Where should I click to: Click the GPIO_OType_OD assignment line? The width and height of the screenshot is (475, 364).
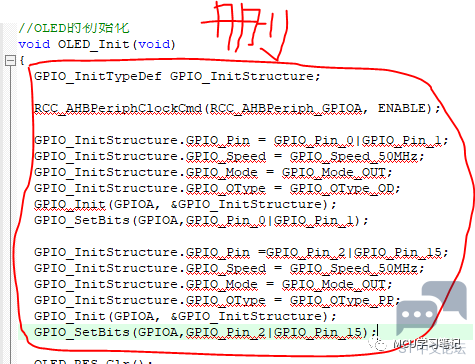pos(217,189)
